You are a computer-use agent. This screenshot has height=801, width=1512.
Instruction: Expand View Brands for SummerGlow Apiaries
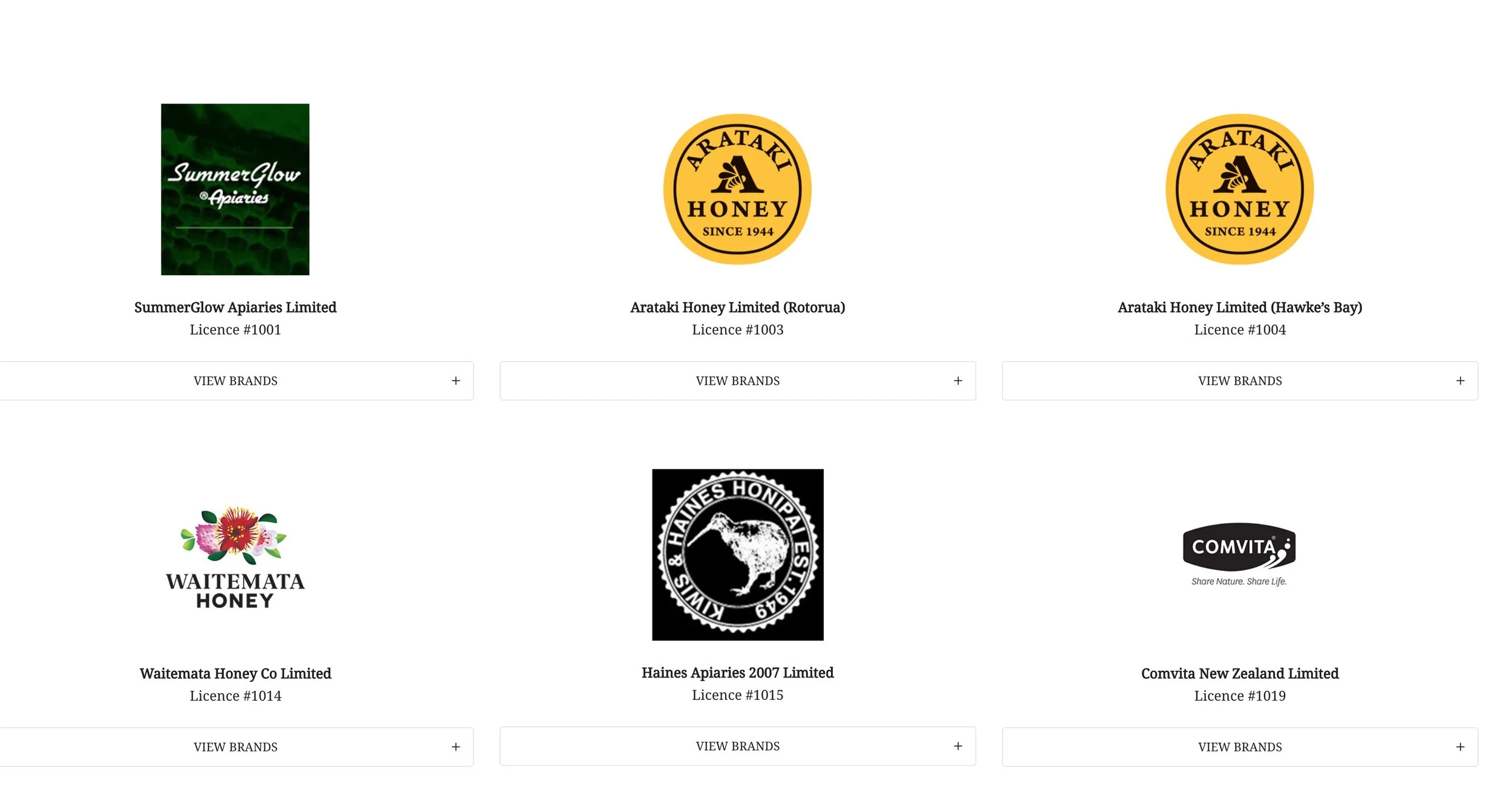click(x=235, y=381)
